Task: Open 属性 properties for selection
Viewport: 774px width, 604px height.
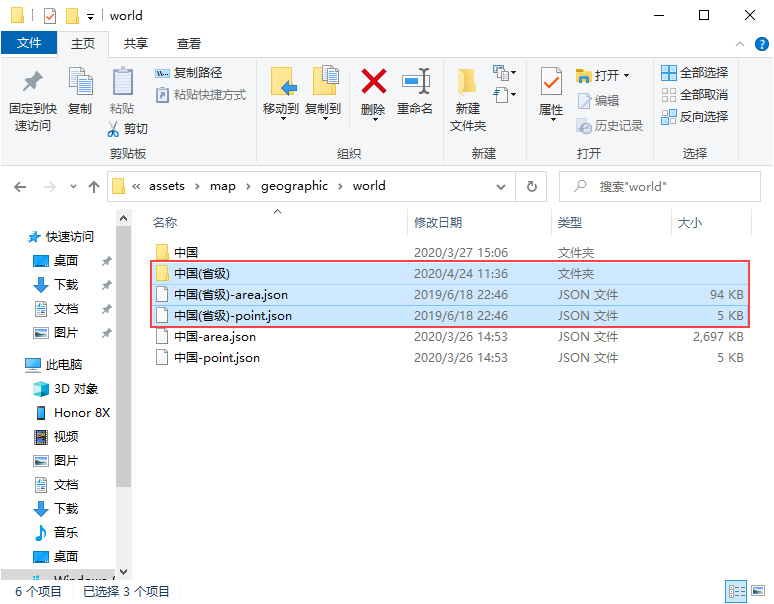Action: pyautogui.click(x=551, y=94)
